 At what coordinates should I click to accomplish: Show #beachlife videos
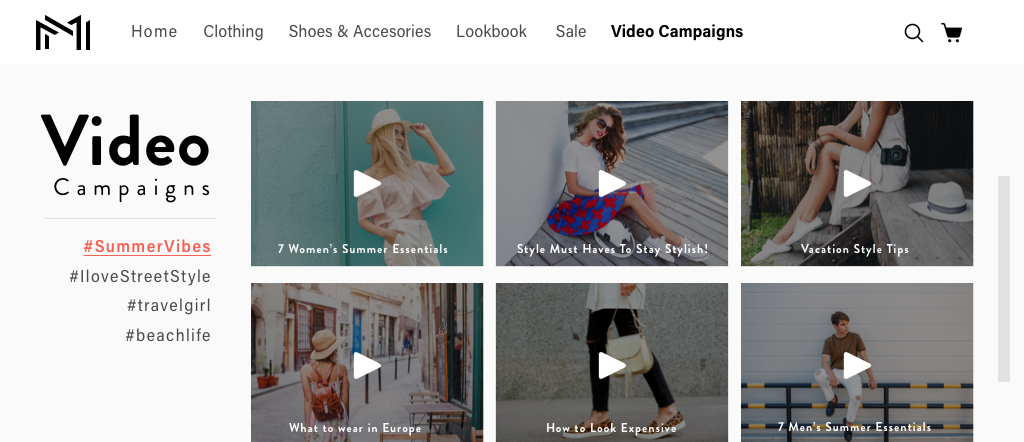click(x=168, y=336)
